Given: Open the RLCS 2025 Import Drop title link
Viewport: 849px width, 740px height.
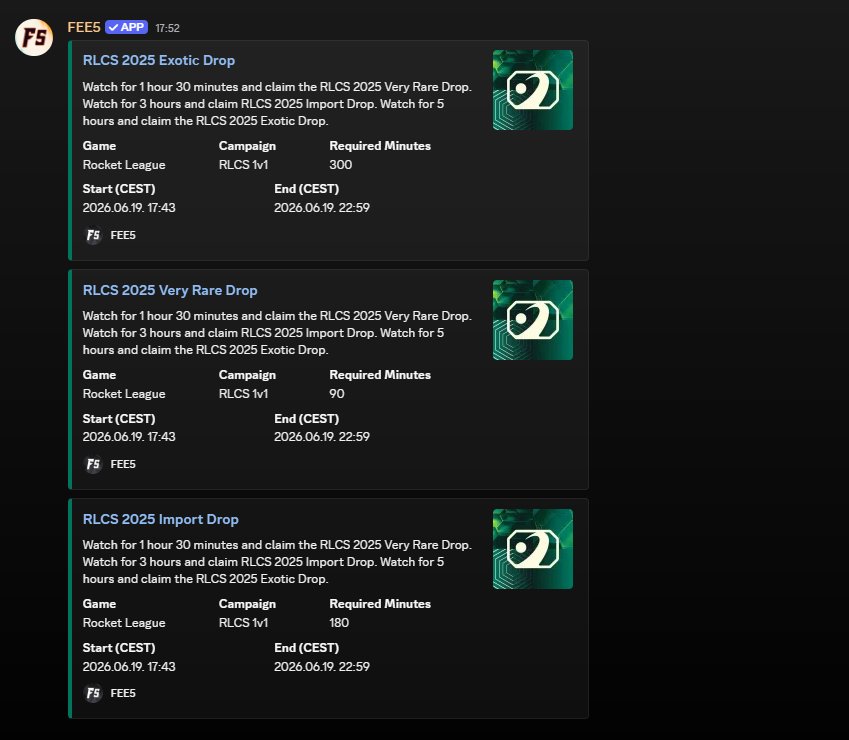Looking at the screenshot, I should pos(161,519).
